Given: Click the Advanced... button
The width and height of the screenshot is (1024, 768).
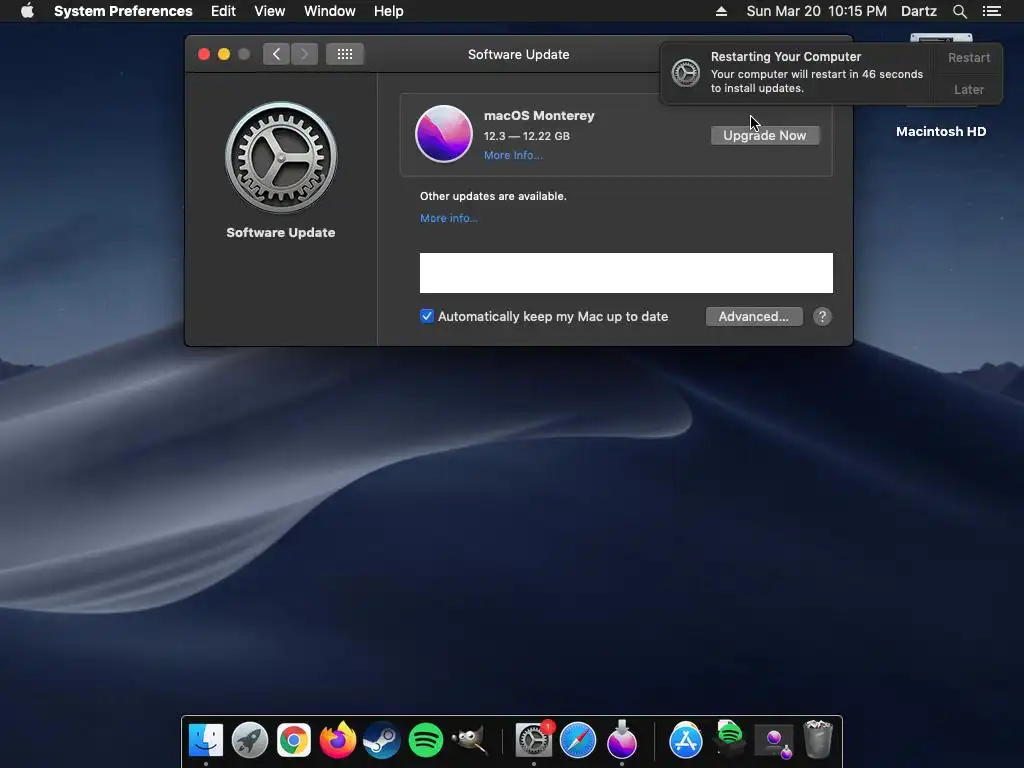Looking at the screenshot, I should [754, 317].
